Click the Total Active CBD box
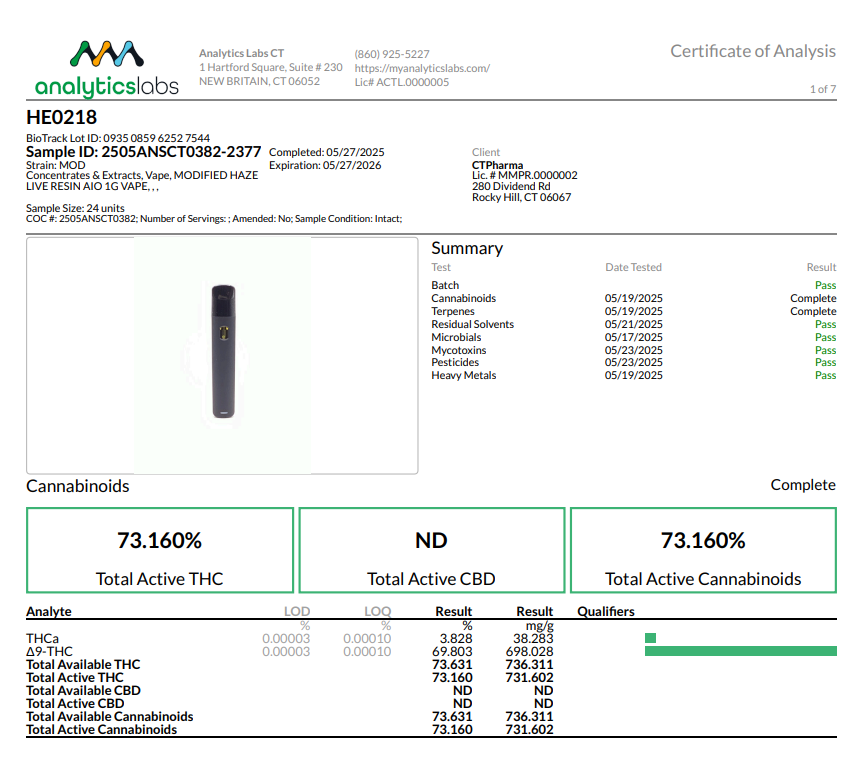853x757 pixels. (431, 550)
